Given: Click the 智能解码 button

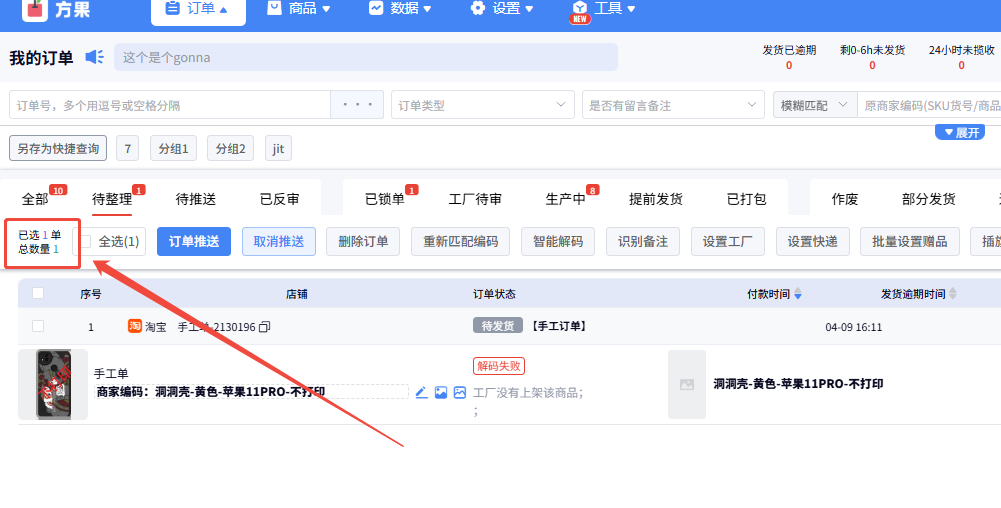Looking at the screenshot, I should (558, 241).
